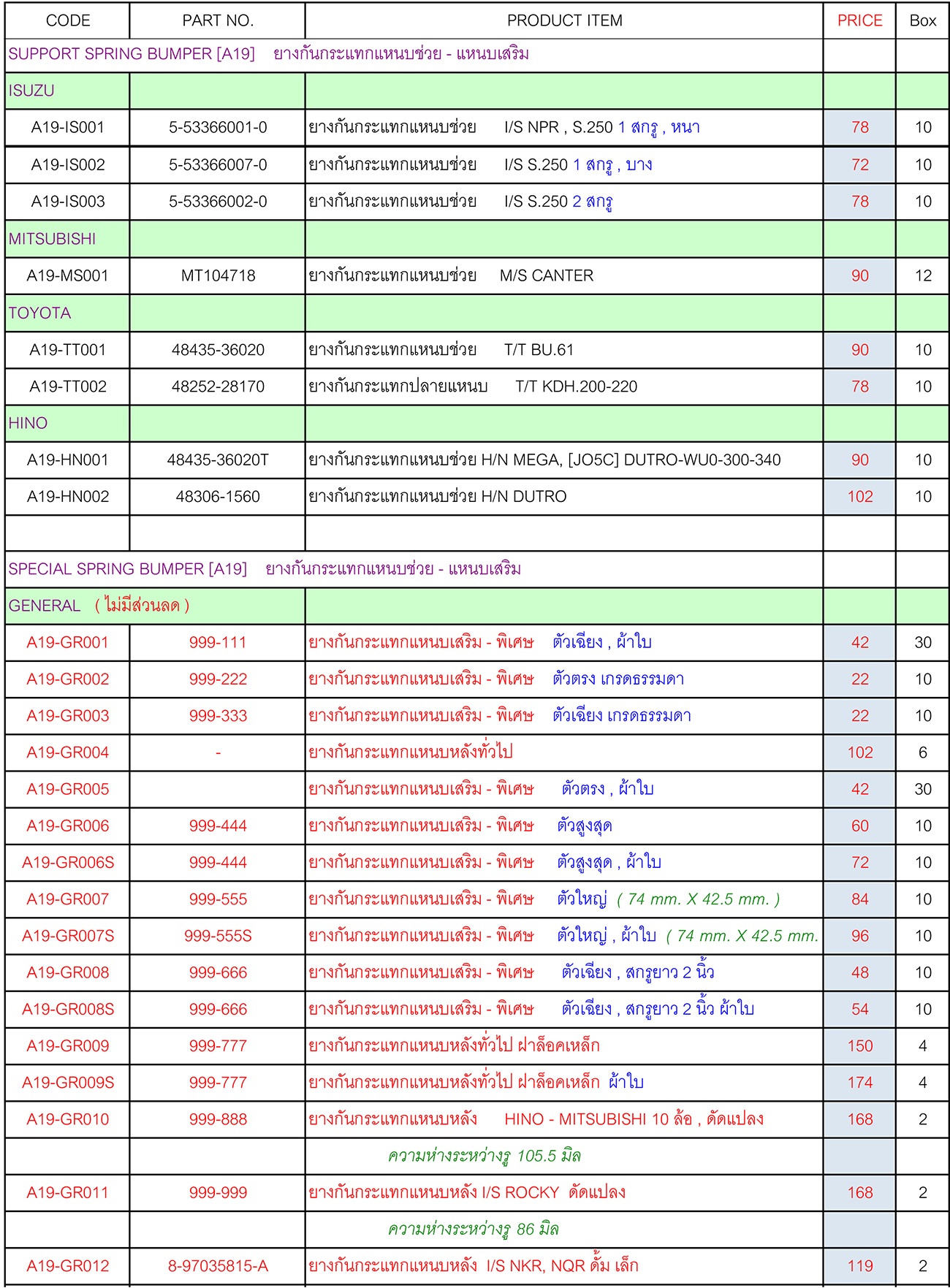This screenshot has width=950, height=1288.
Task: Select the MITSUBISHI section row
Action: click(476, 239)
